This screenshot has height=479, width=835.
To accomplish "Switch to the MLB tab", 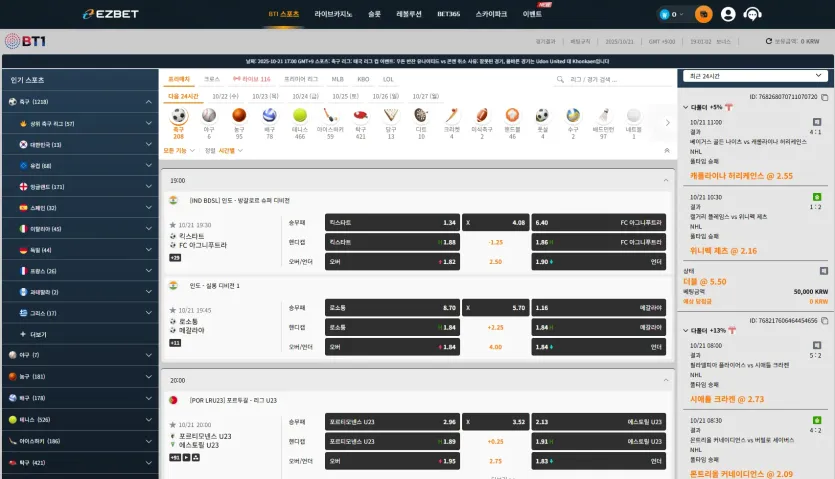I will pyautogui.click(x=338, y=79).
